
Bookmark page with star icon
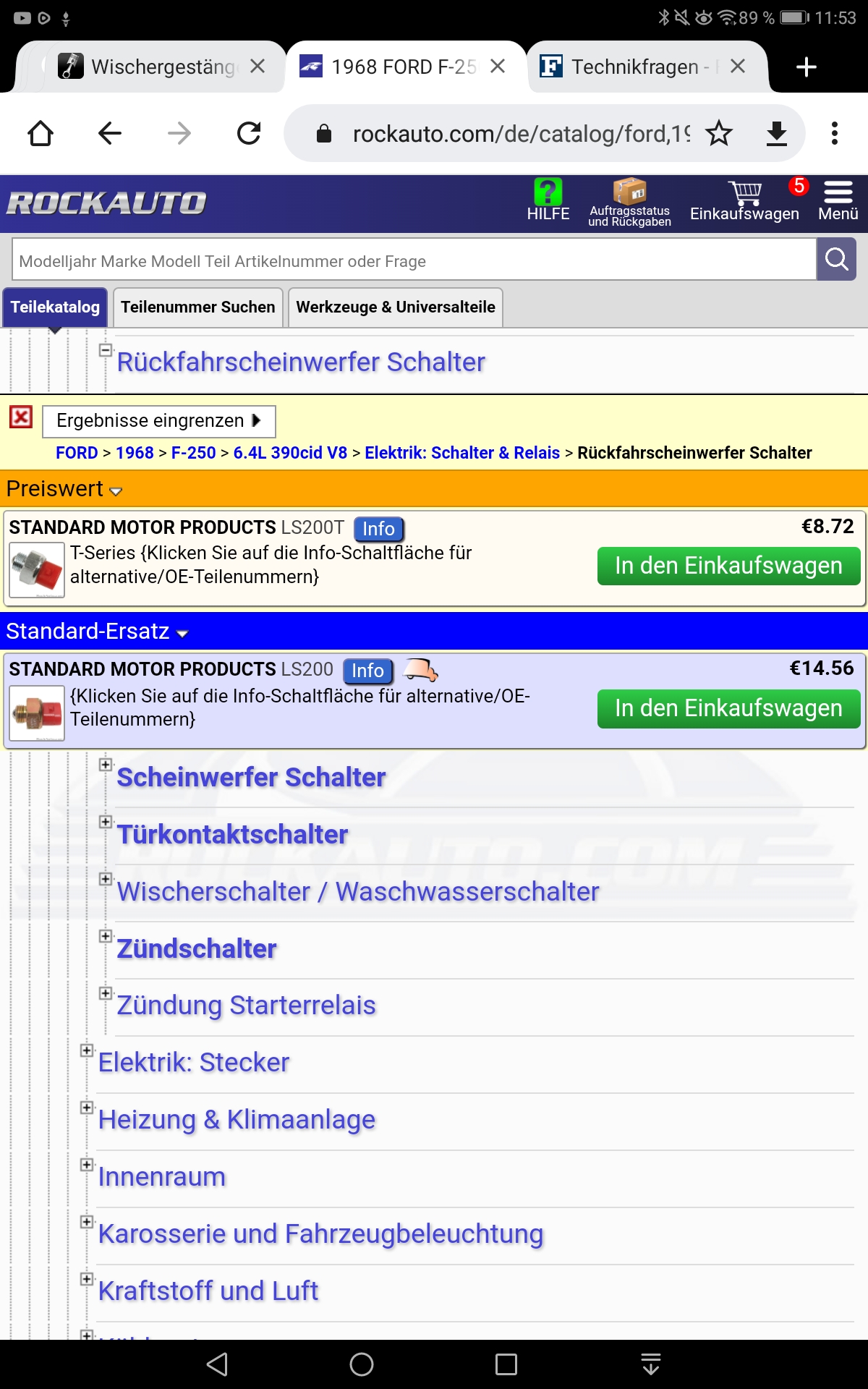(719, 133)
